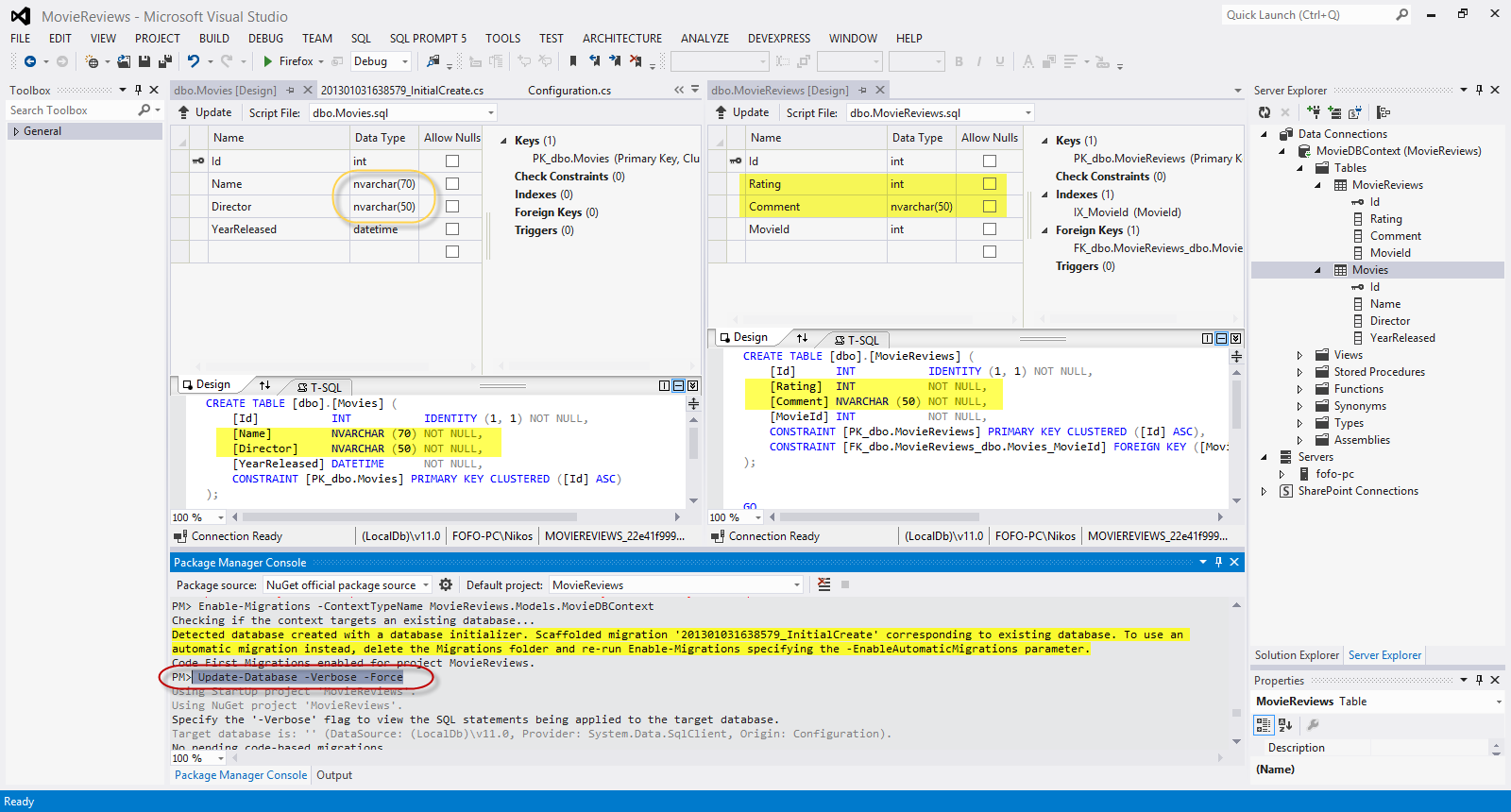This screenshot has height=812, width=1511.
Task: Toggle Allow Nulls for Comment column
Action: [x=990, y=207]
